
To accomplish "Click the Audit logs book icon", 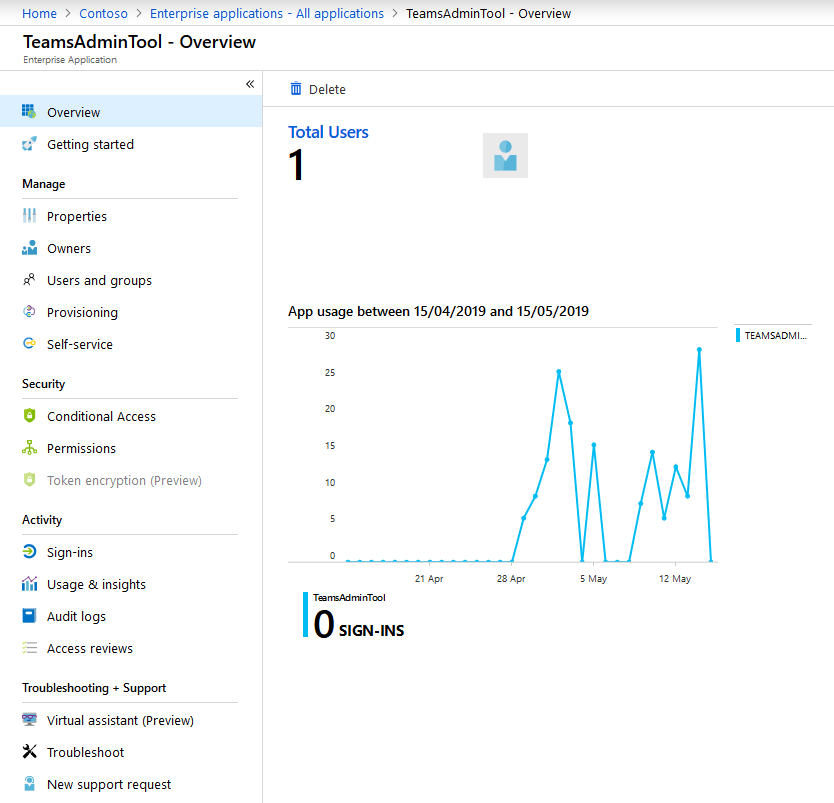I will coord(29,616).
